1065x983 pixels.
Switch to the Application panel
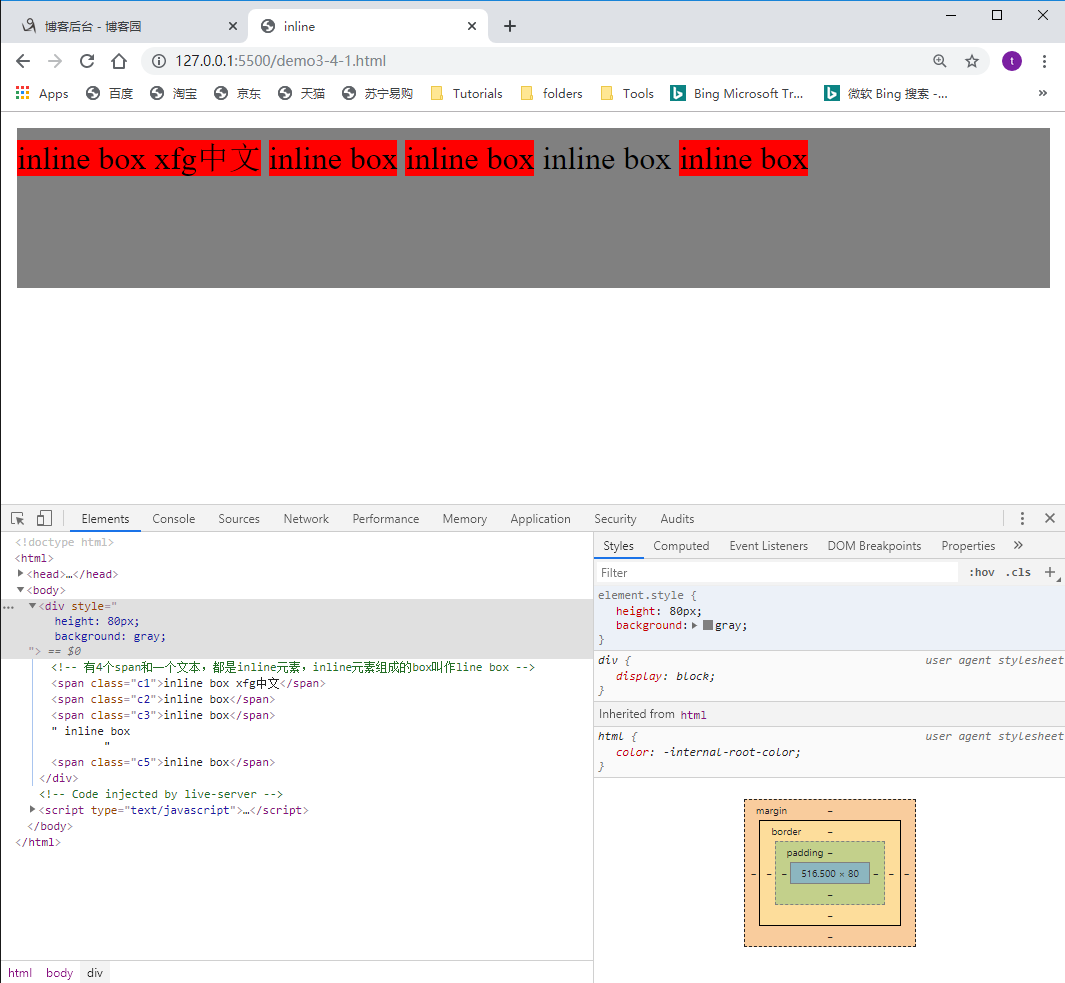[x=540, y=519]
